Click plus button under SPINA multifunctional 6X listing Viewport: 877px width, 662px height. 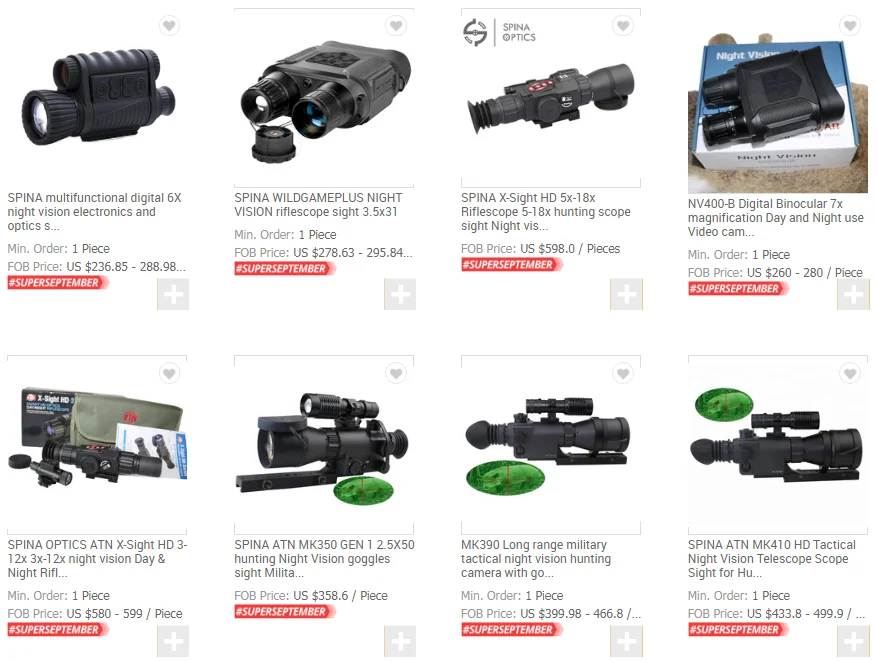(173, 294)
